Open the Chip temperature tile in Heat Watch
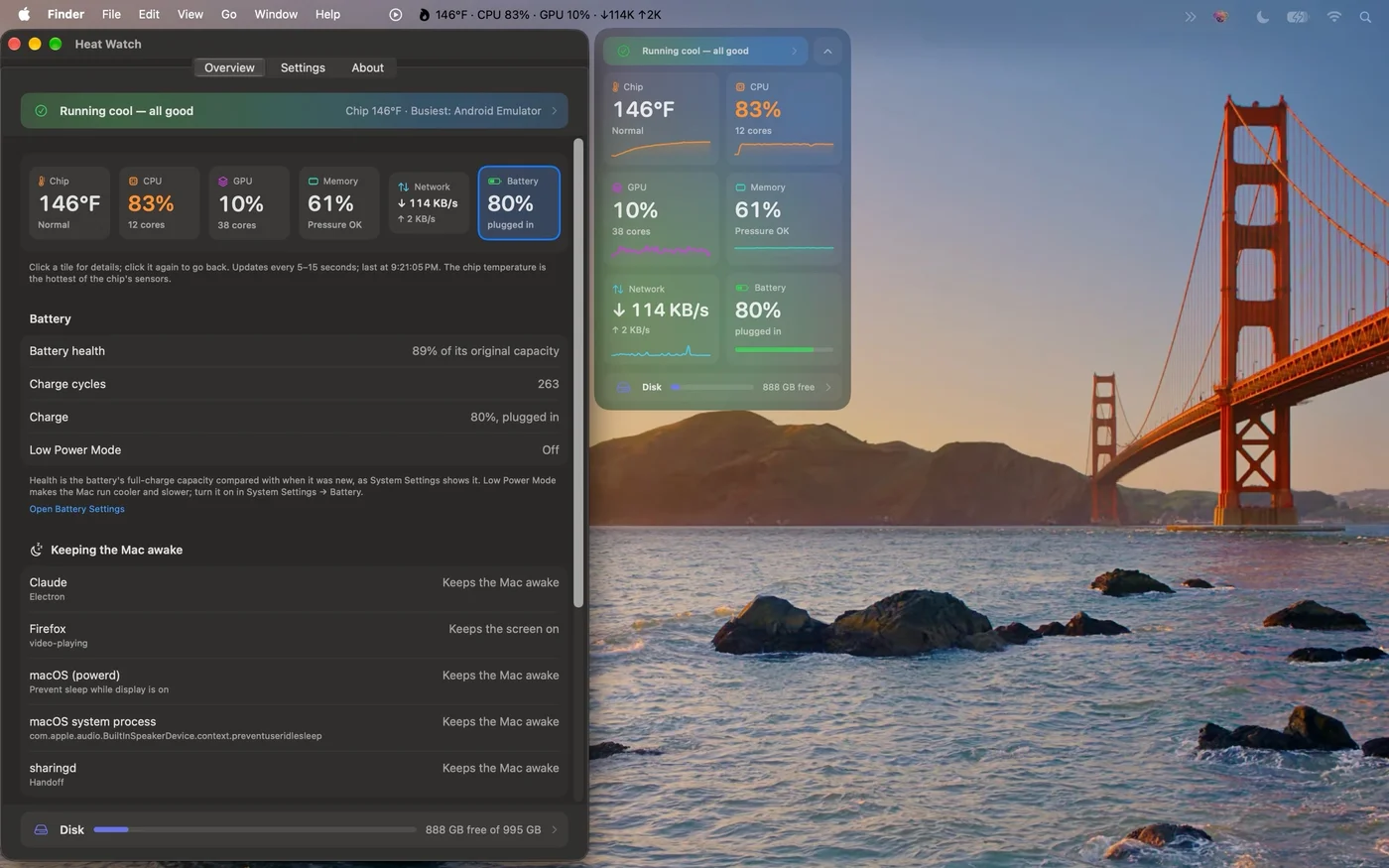The width and height of the screenshot is (1389, 868). [x=69, y=202]
